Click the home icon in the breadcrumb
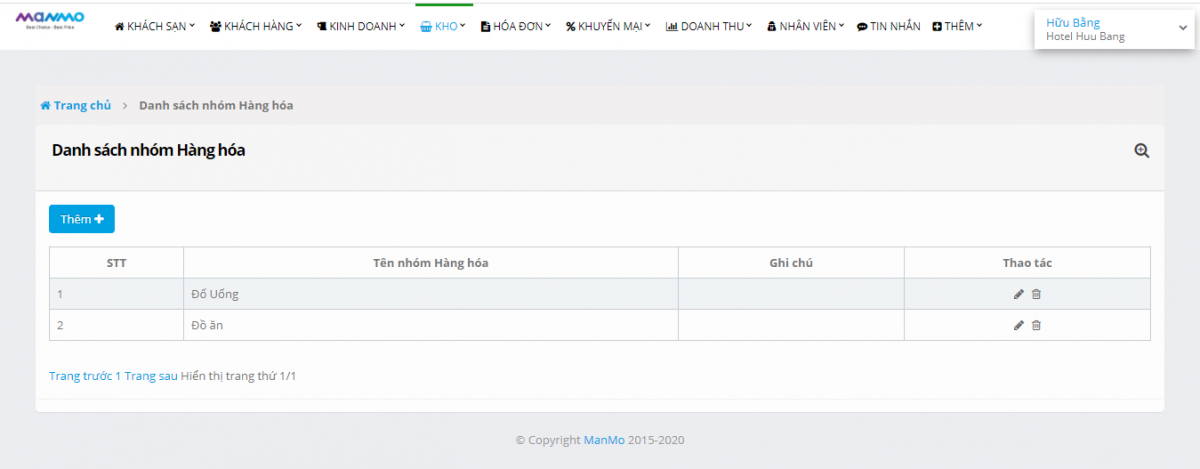 (45, 105)
